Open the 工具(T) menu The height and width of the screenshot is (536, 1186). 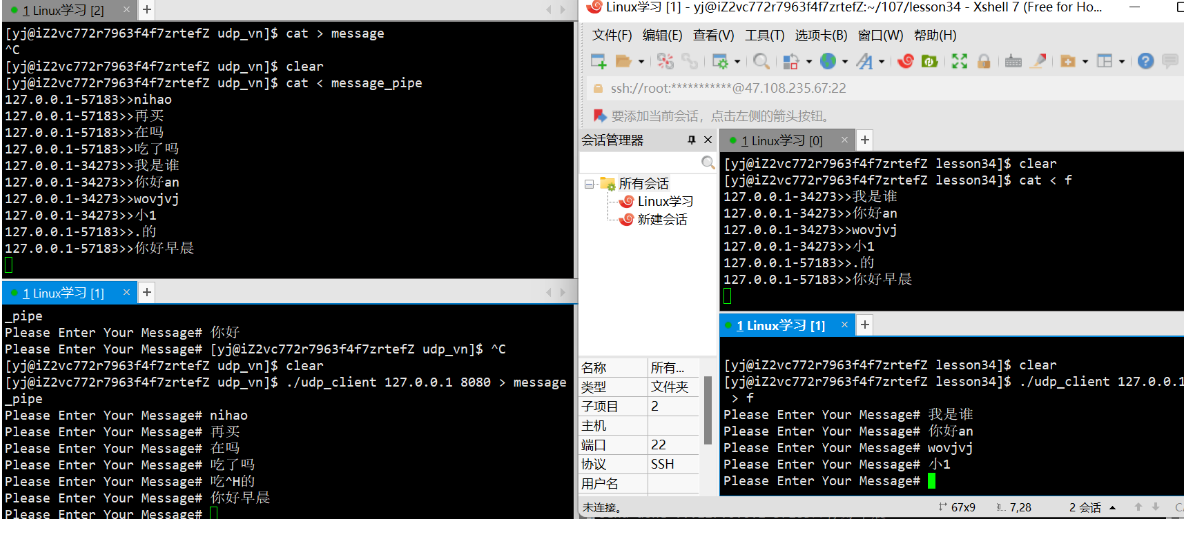[x=765, y=36]
